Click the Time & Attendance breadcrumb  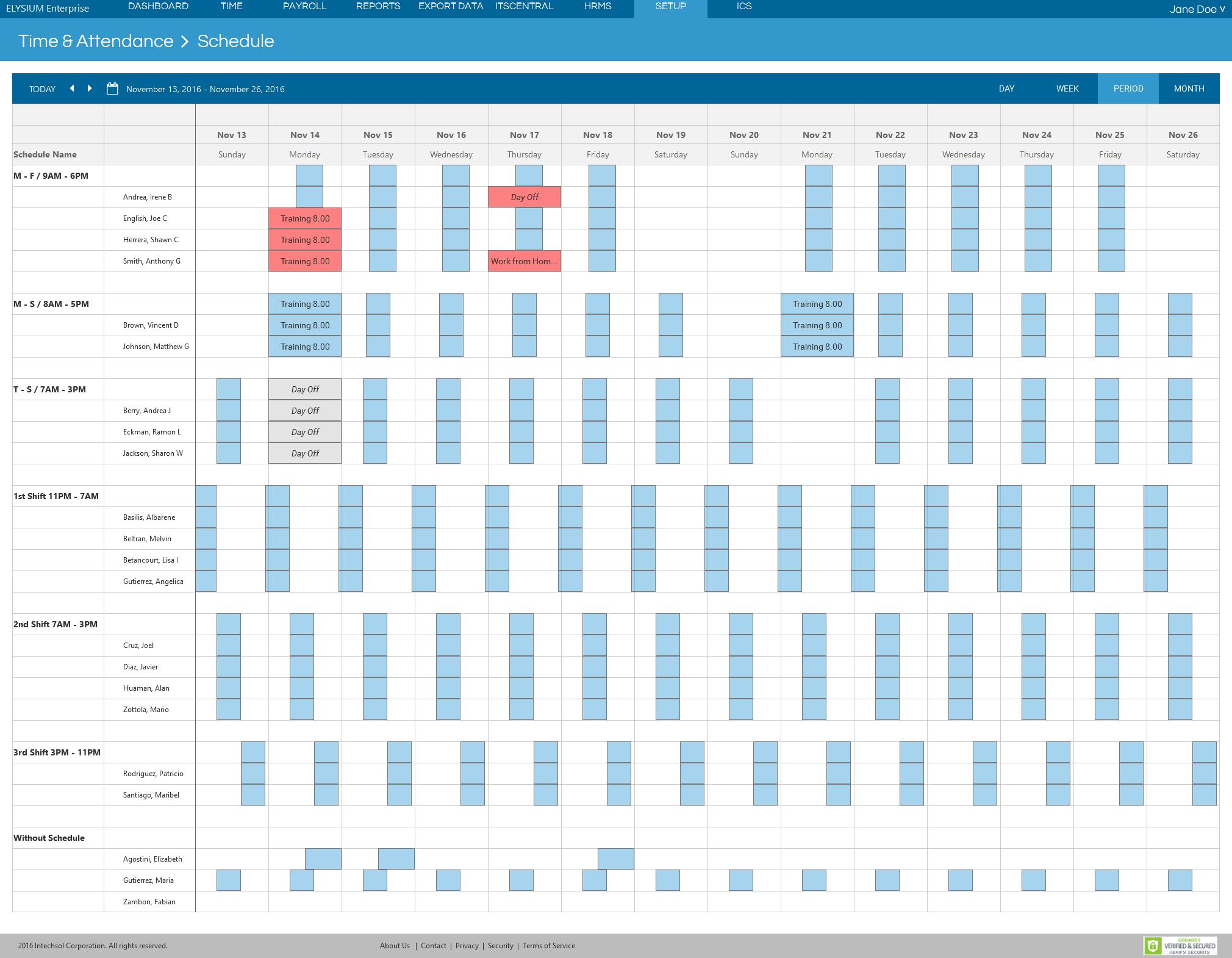point(96,41)
